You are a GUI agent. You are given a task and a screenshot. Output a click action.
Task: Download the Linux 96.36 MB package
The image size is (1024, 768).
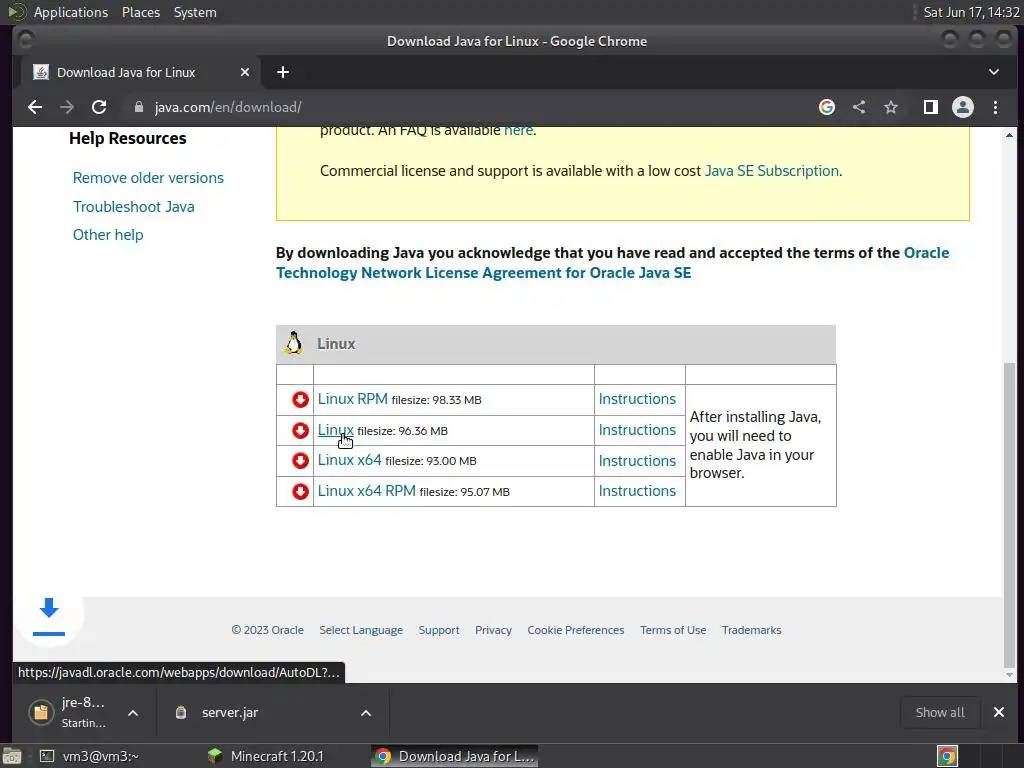tap(336, 430)
